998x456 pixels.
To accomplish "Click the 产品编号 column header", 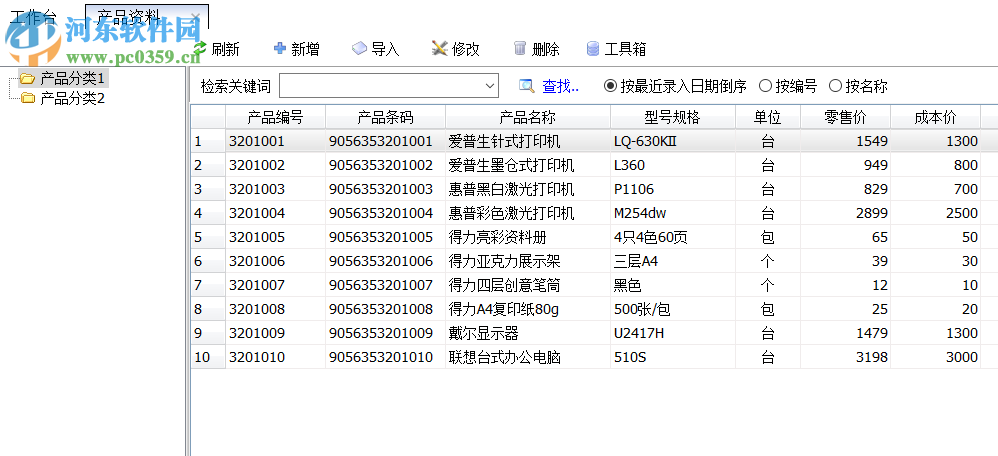I will [x=276, y=117].
